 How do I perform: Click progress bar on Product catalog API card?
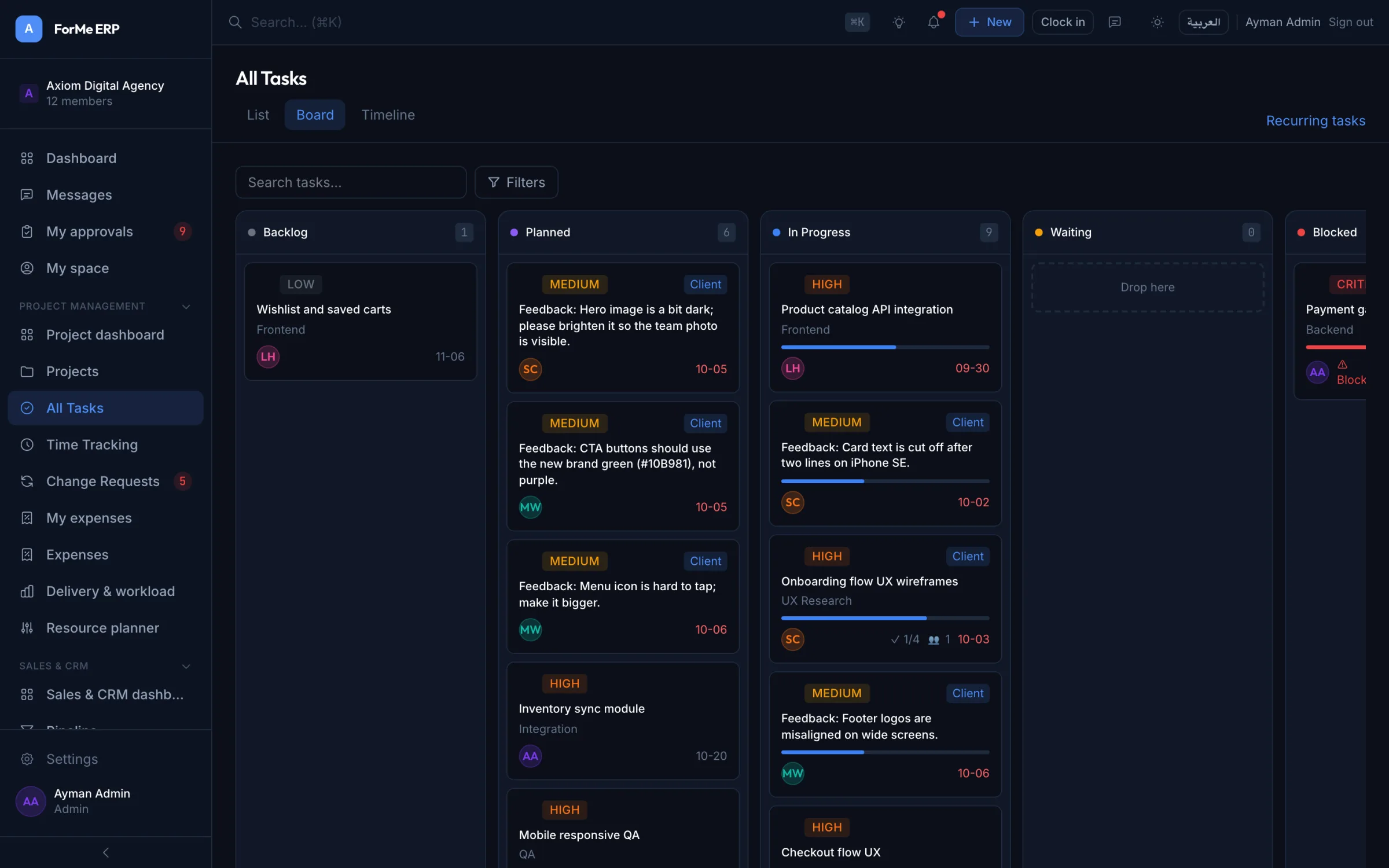[885, 347]
